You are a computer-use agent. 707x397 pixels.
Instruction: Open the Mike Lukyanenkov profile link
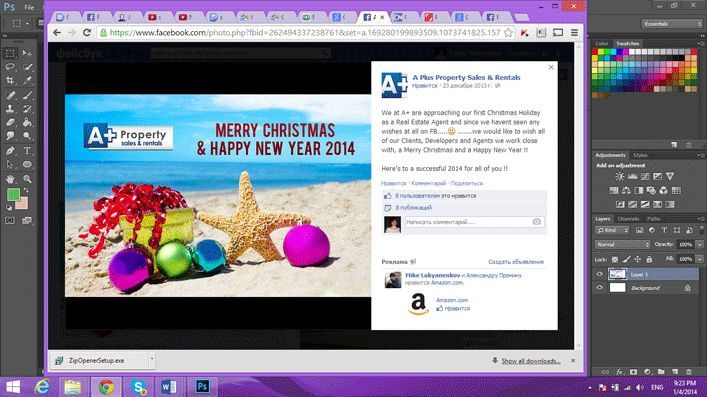[x=432, y=275]
